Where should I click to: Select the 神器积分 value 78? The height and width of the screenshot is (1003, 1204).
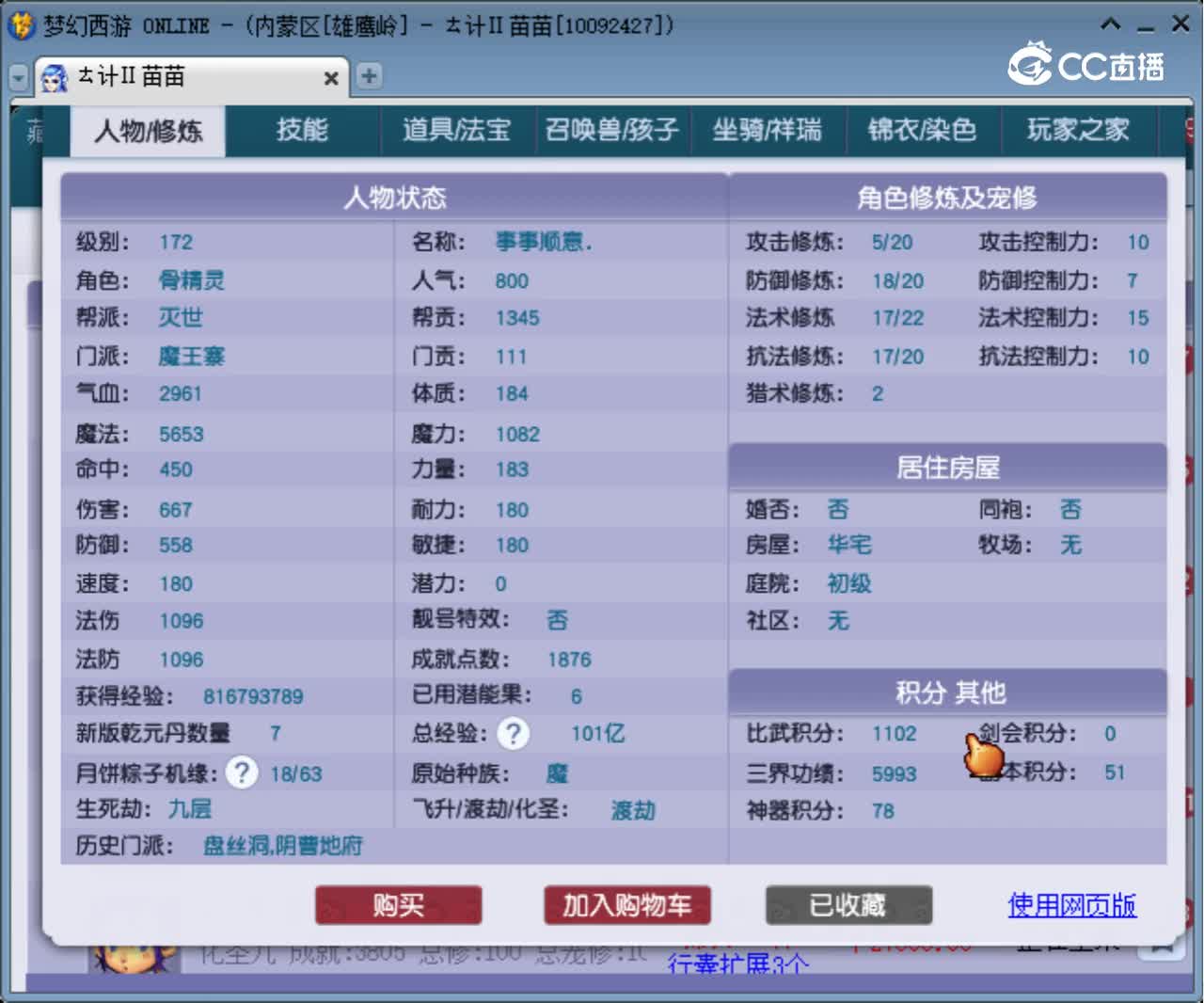point(882,811)
